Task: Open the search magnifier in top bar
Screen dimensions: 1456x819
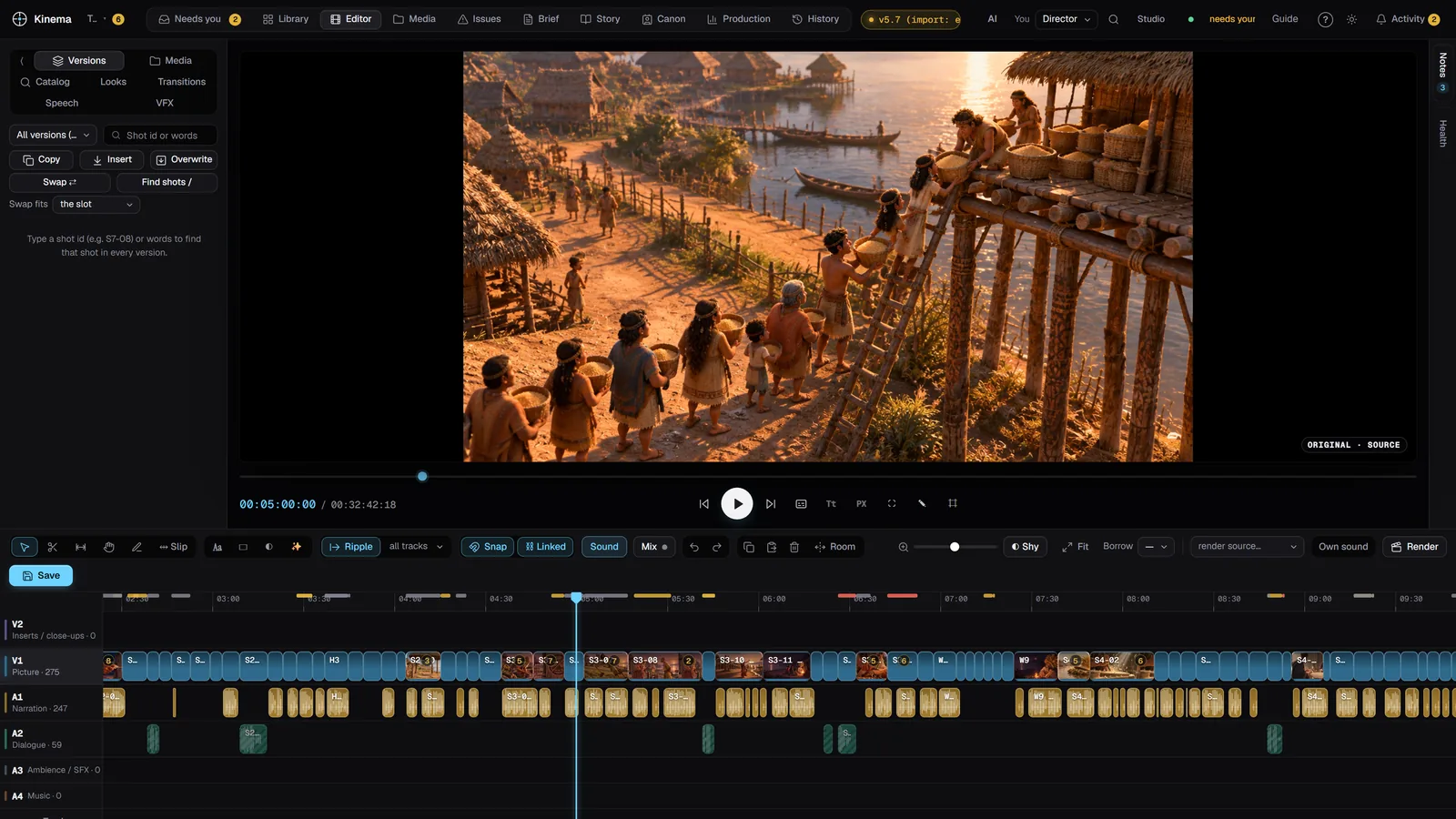Action: pos(1113,19)
